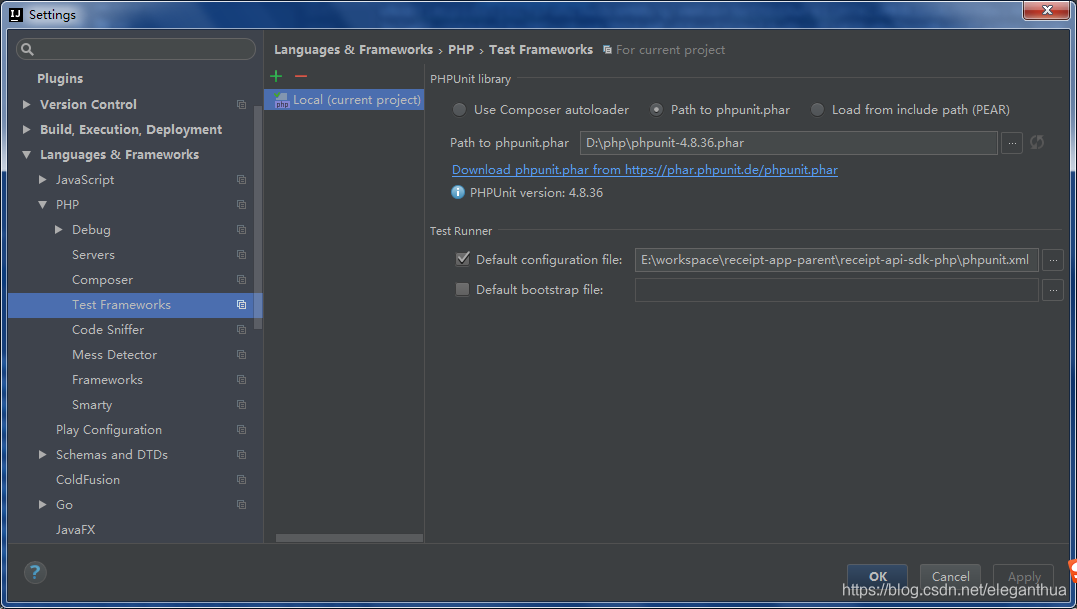Browse for phpunit.phar path with ellipsis button

click(x=1011, y=143)
